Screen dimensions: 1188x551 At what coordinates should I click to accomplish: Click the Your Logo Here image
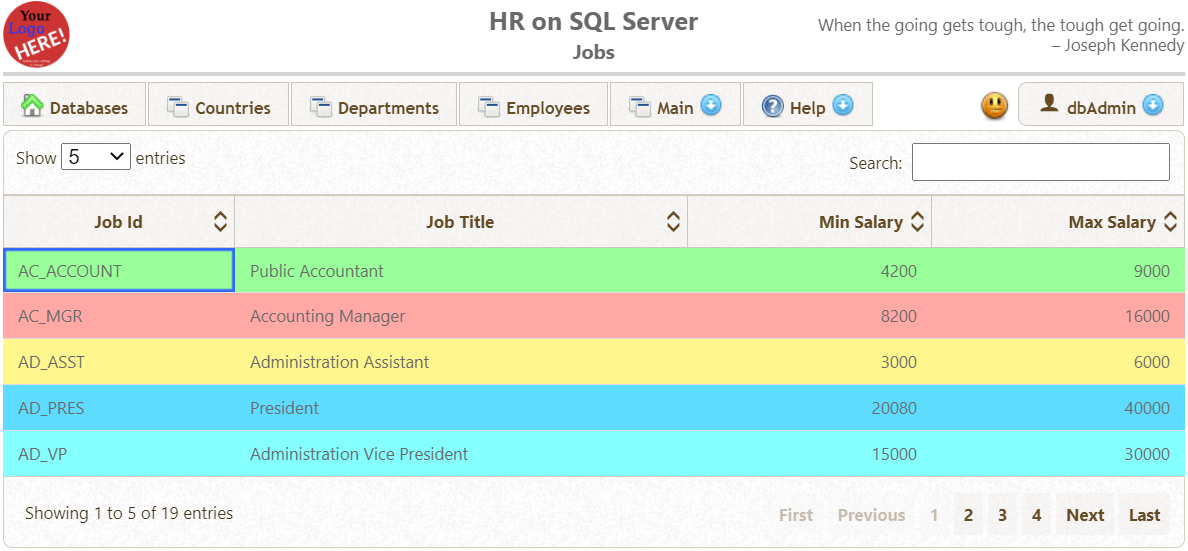[x=36, y=35]
